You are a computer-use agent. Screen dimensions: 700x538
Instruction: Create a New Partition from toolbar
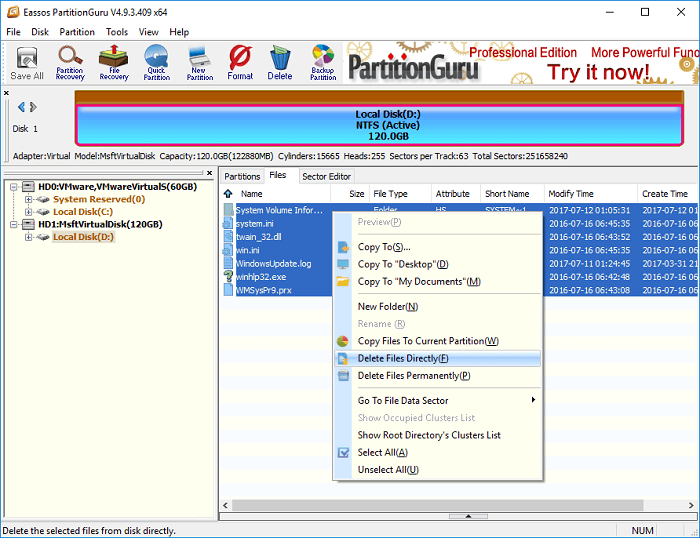(200, 63)
